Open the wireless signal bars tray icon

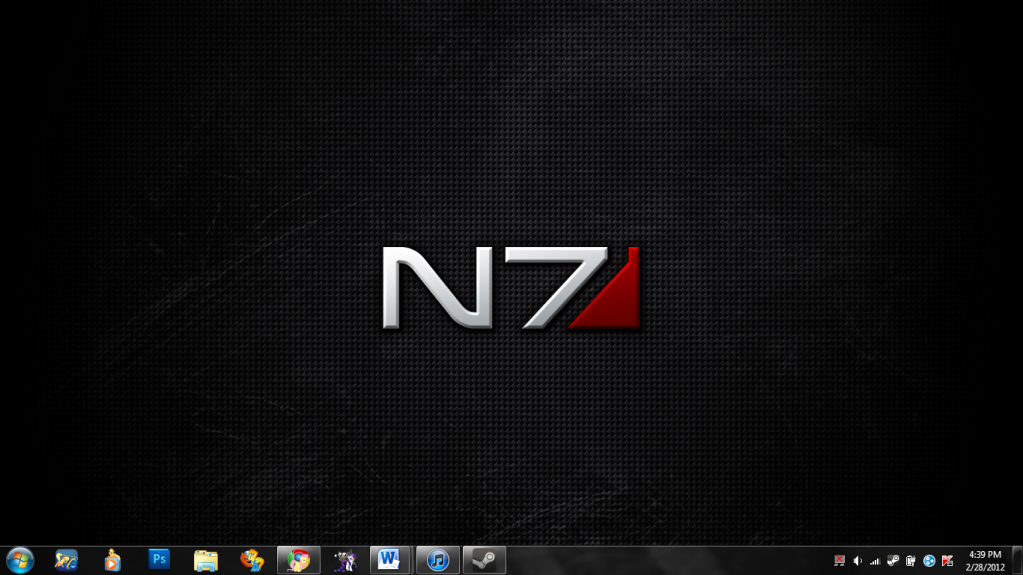(x=875, y=561)
